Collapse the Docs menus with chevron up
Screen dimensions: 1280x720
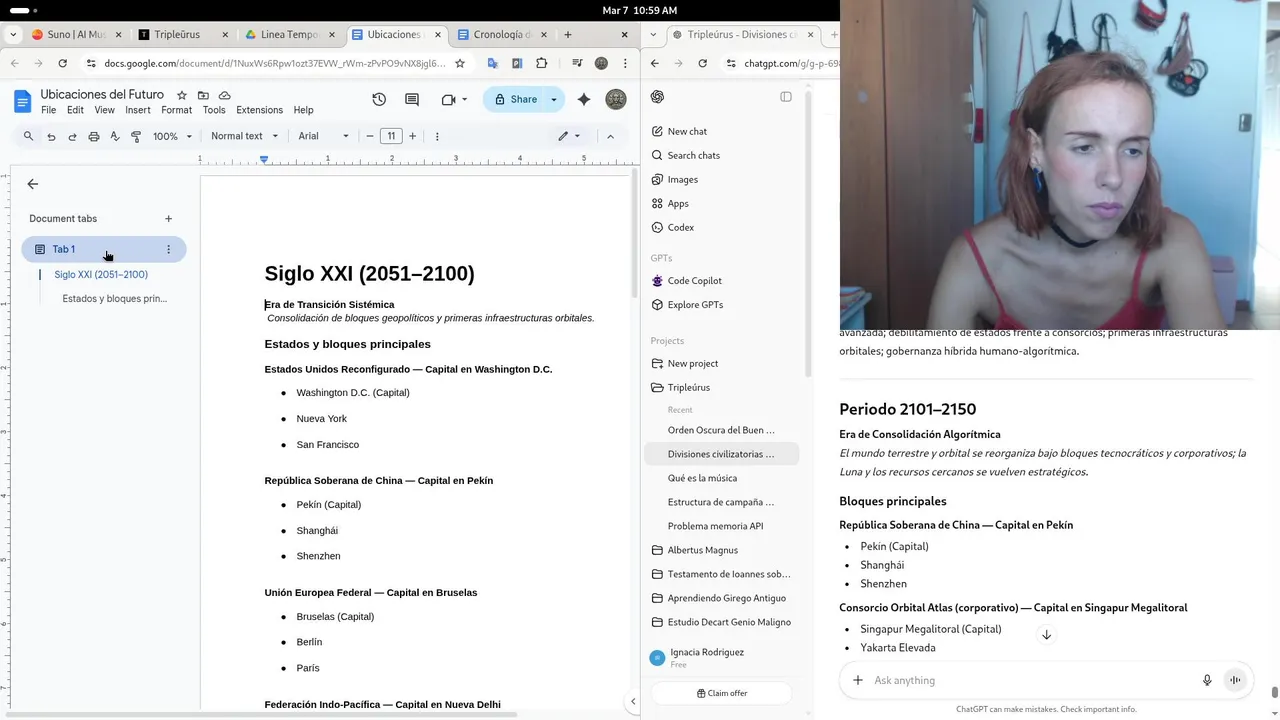tap(610, 136)
